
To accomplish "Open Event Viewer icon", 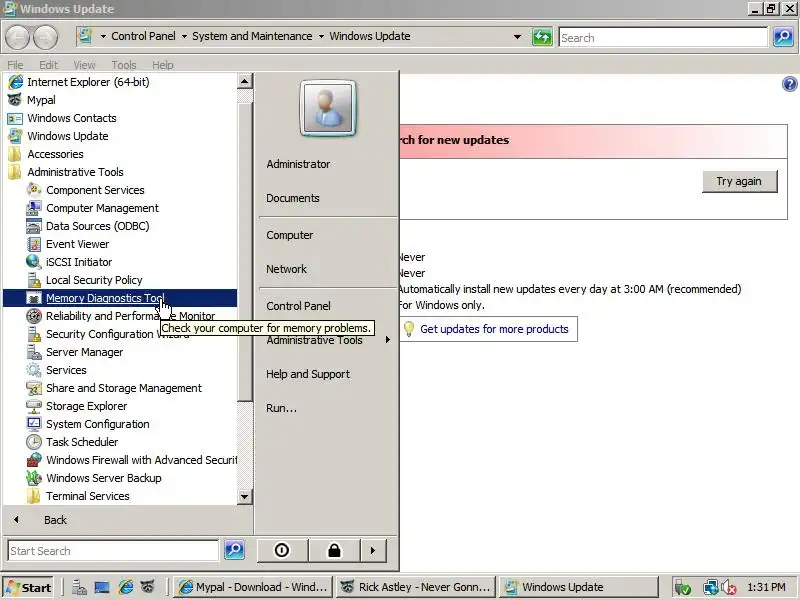I will (34, 244).
